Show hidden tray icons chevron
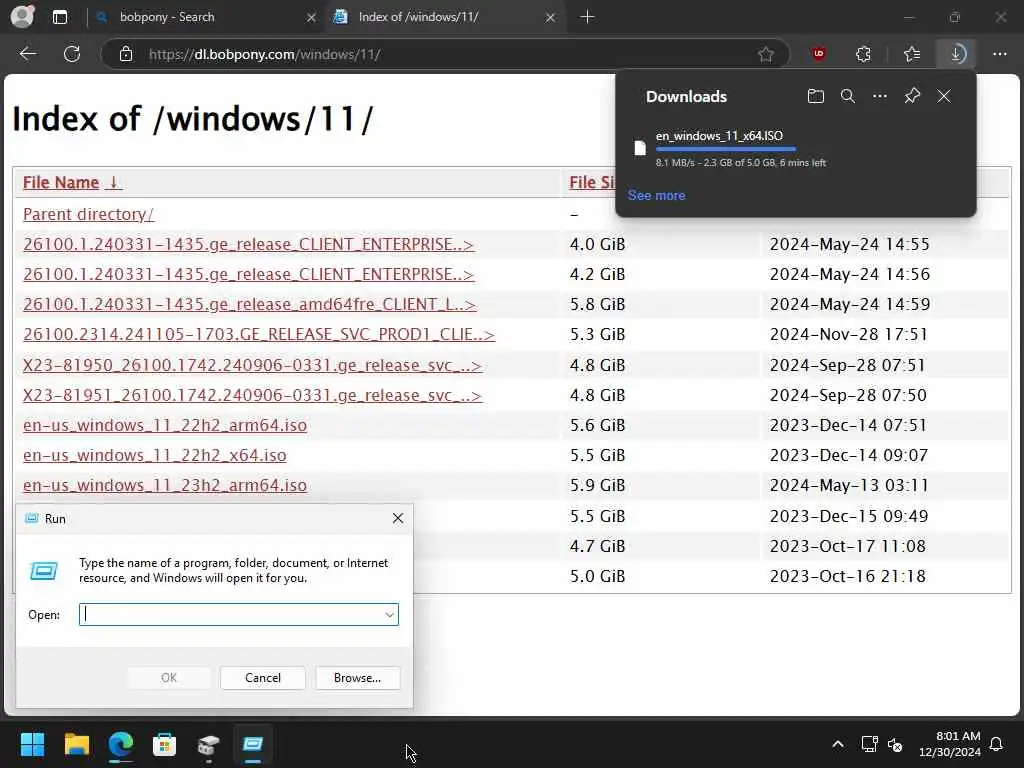 coord(838,744)
